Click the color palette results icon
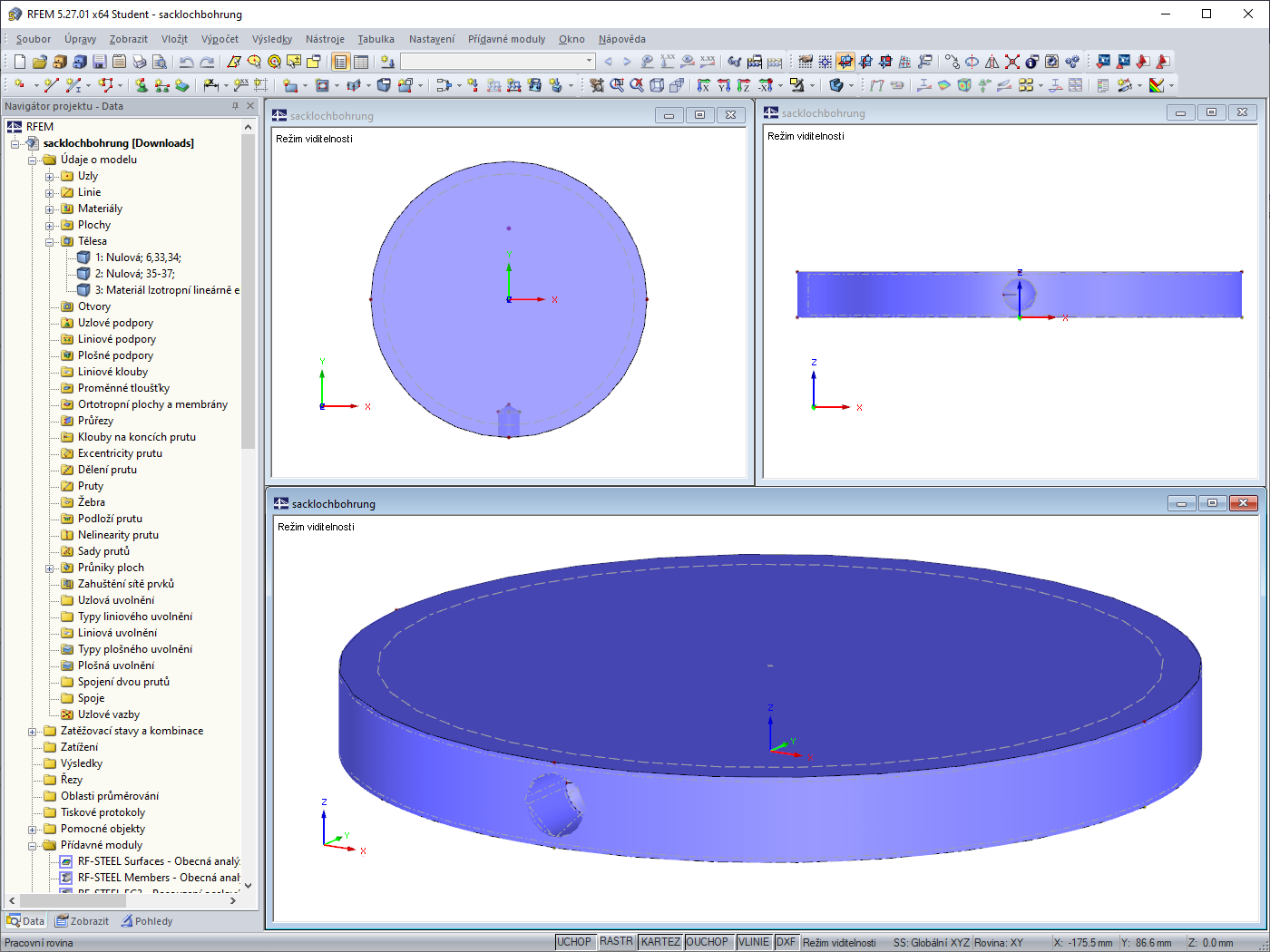1270x952 pixels. pos(1156,85)
